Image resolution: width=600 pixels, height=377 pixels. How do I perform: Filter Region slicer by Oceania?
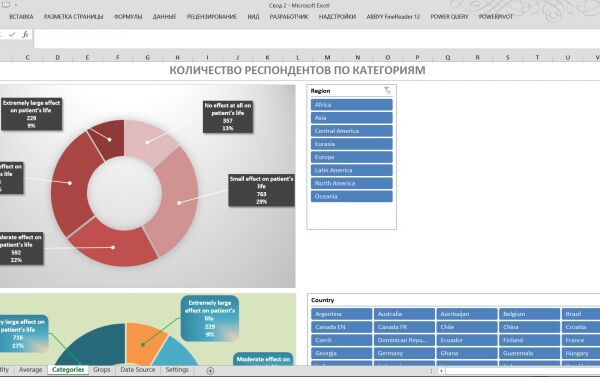coord(352,196)
